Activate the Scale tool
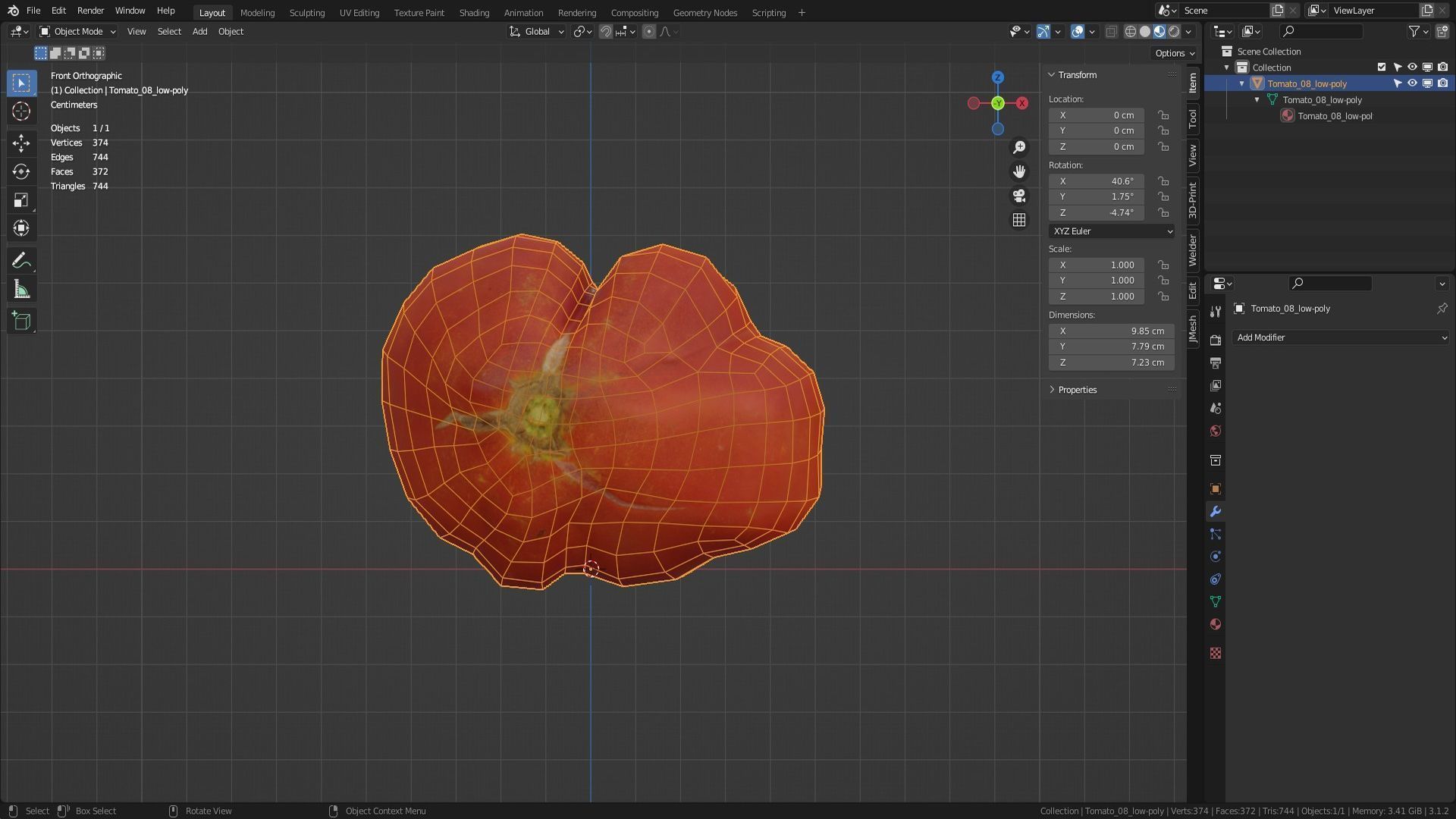The width and height of the screenshot is (1456, 819). [21, 200]
